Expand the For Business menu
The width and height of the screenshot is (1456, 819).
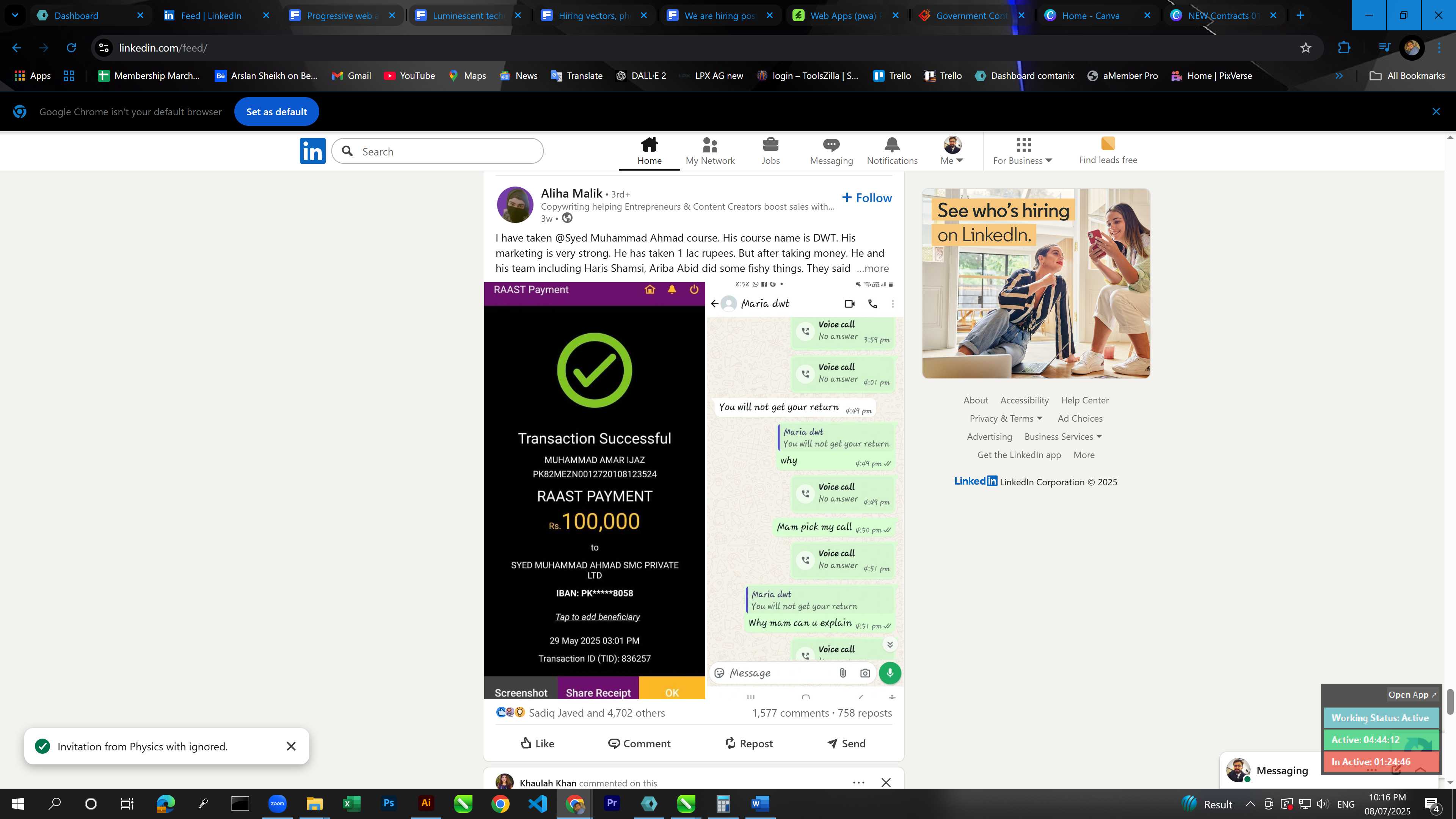[x=1023, y=151]
